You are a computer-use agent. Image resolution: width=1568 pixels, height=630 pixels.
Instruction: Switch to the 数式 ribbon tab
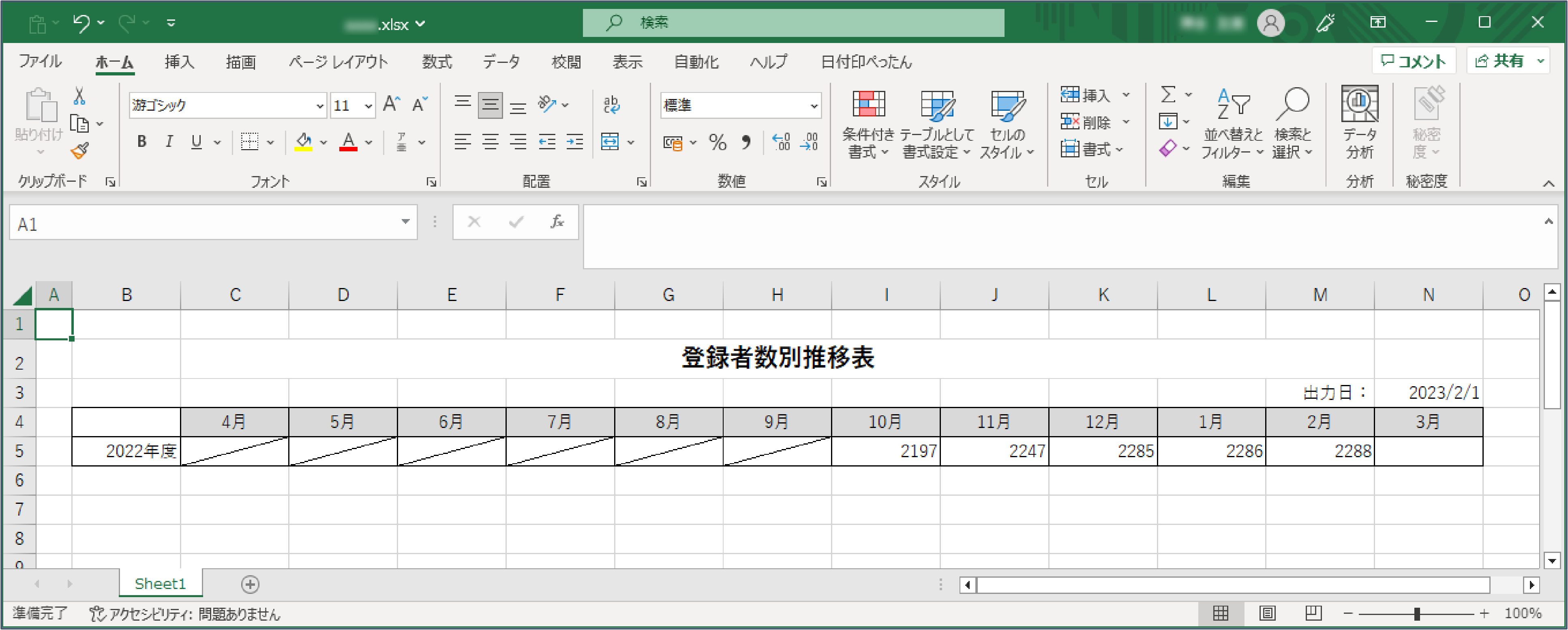click(x=437, y=62)
